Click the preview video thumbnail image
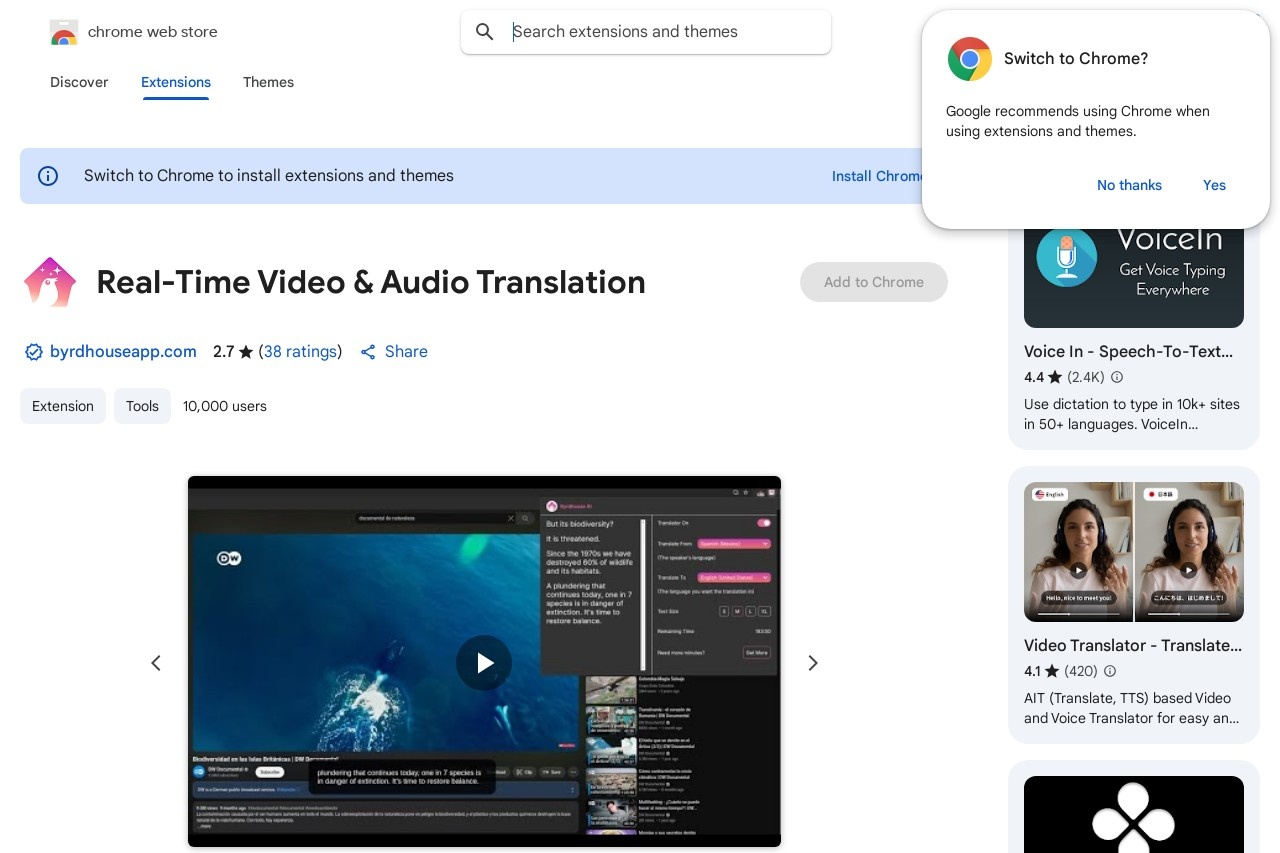 484,662
